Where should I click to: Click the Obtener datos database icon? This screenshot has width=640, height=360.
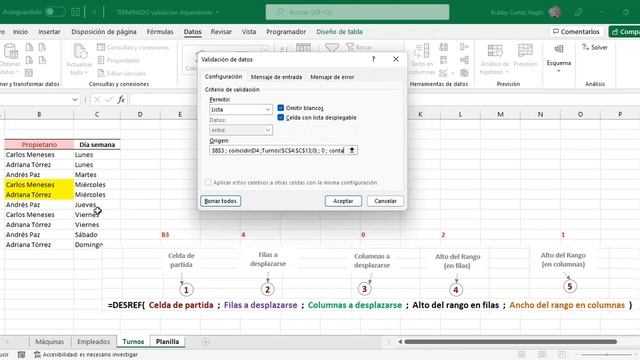click(x=11, y=51)
